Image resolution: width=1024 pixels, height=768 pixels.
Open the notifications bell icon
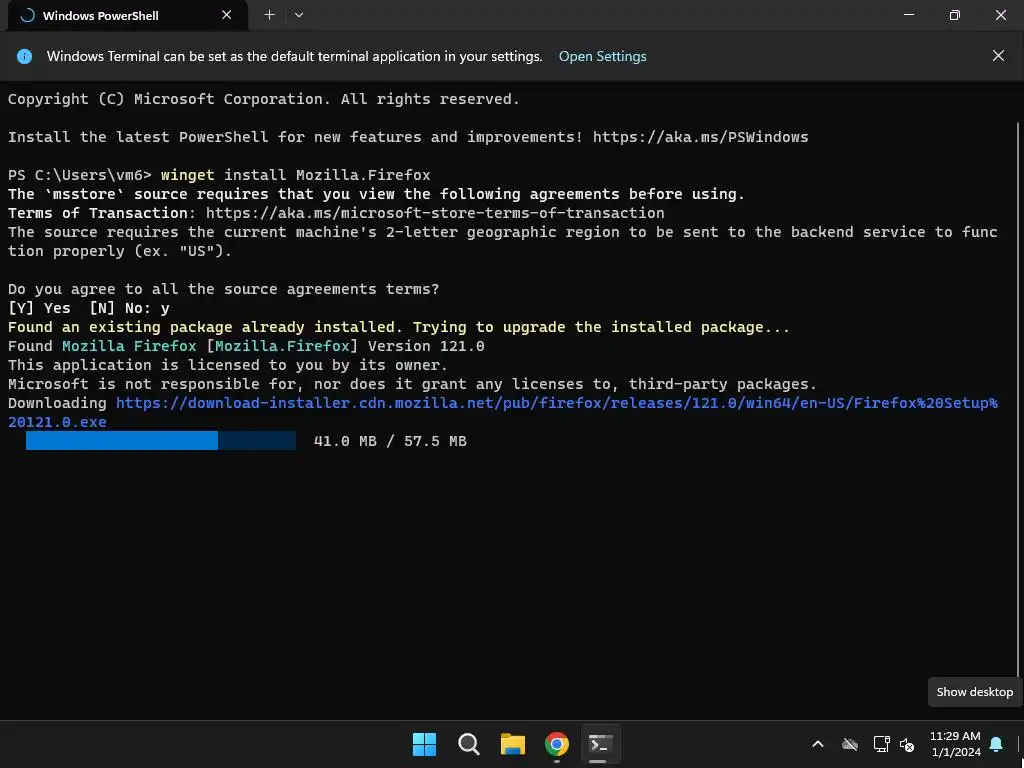click(x=997, y=744)
